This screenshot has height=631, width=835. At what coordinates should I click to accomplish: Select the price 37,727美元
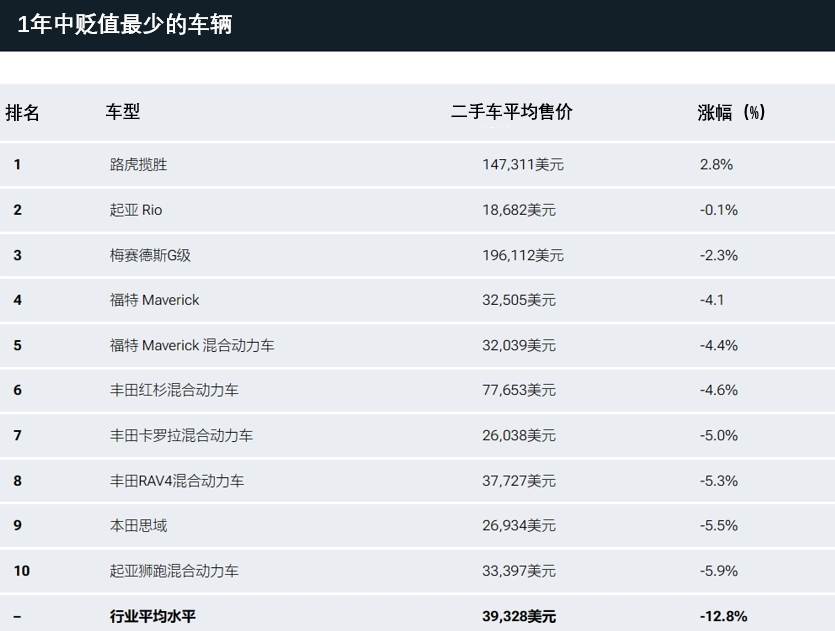click(519, 481)
